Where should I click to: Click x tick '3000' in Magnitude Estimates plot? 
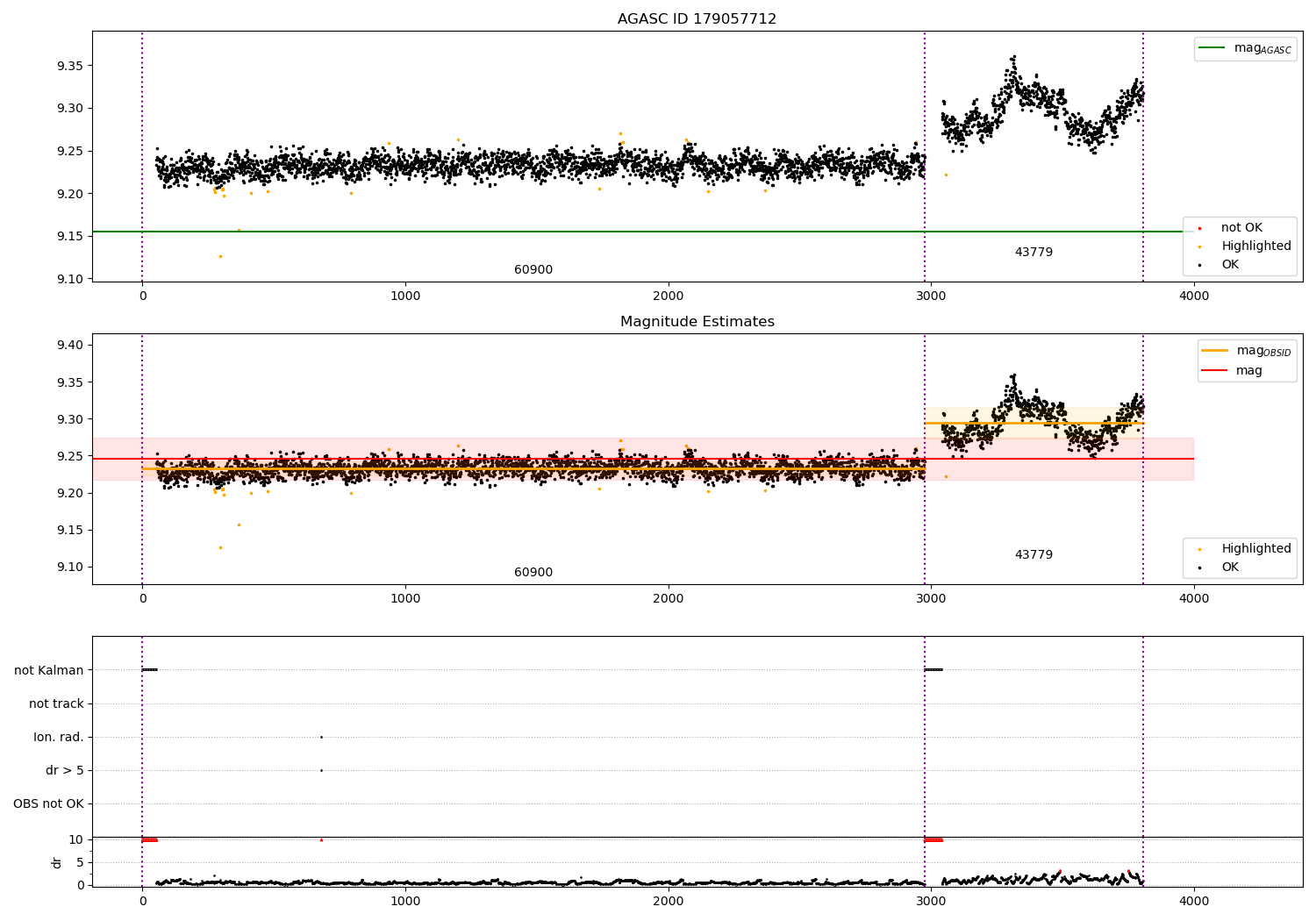pos(931,599)
